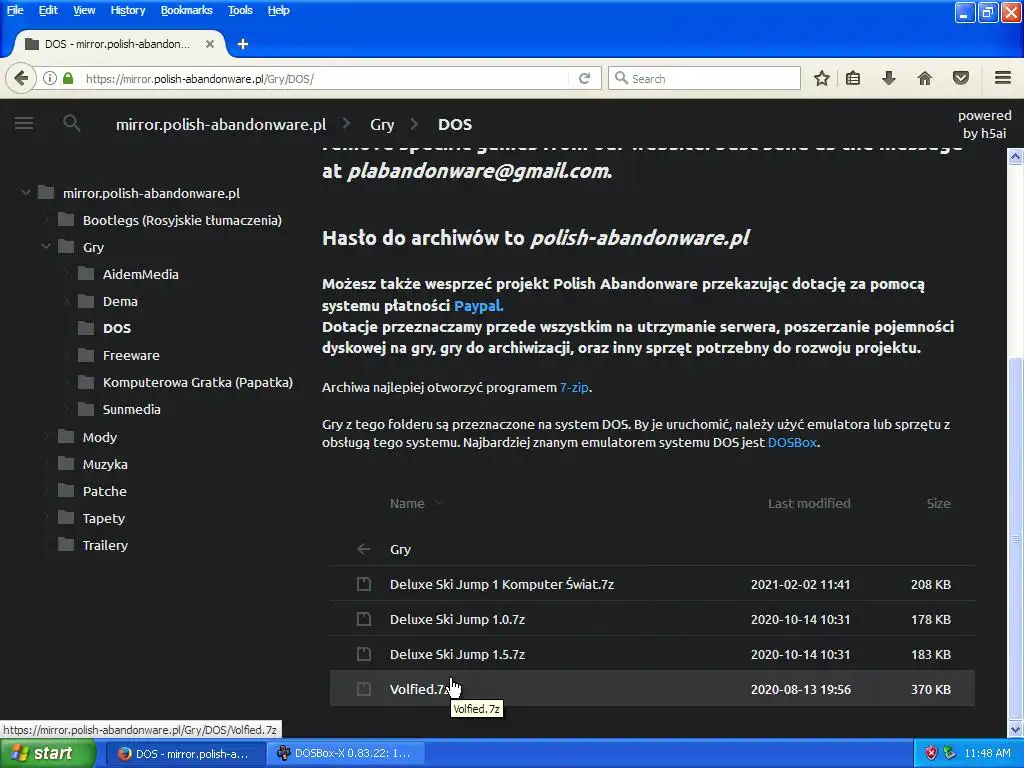
Task: Toggle h5ai sidebar with hamburger icon
Action: click(24, 123)
